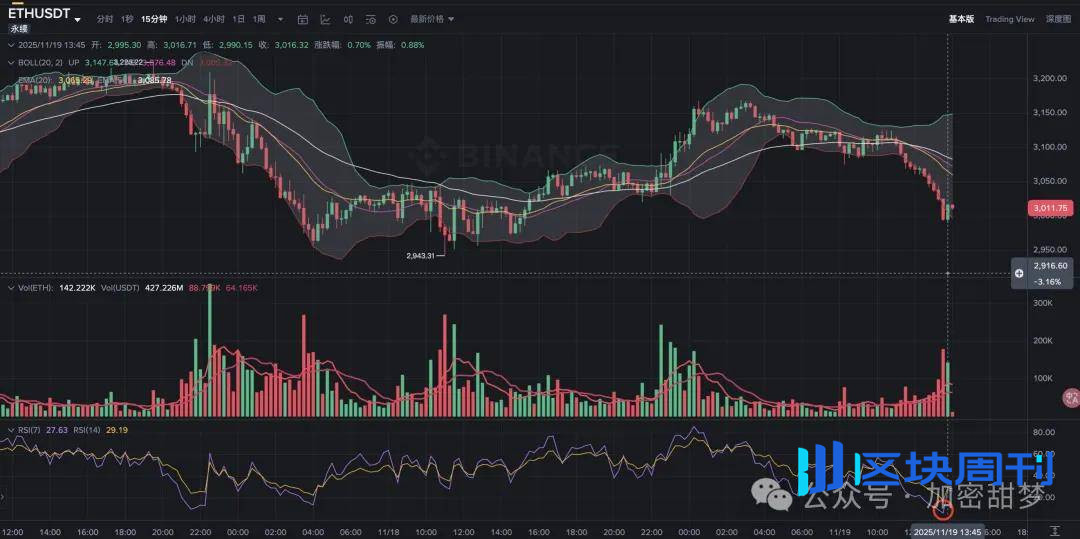Switch to the Trading View chart

[1009, 19]
